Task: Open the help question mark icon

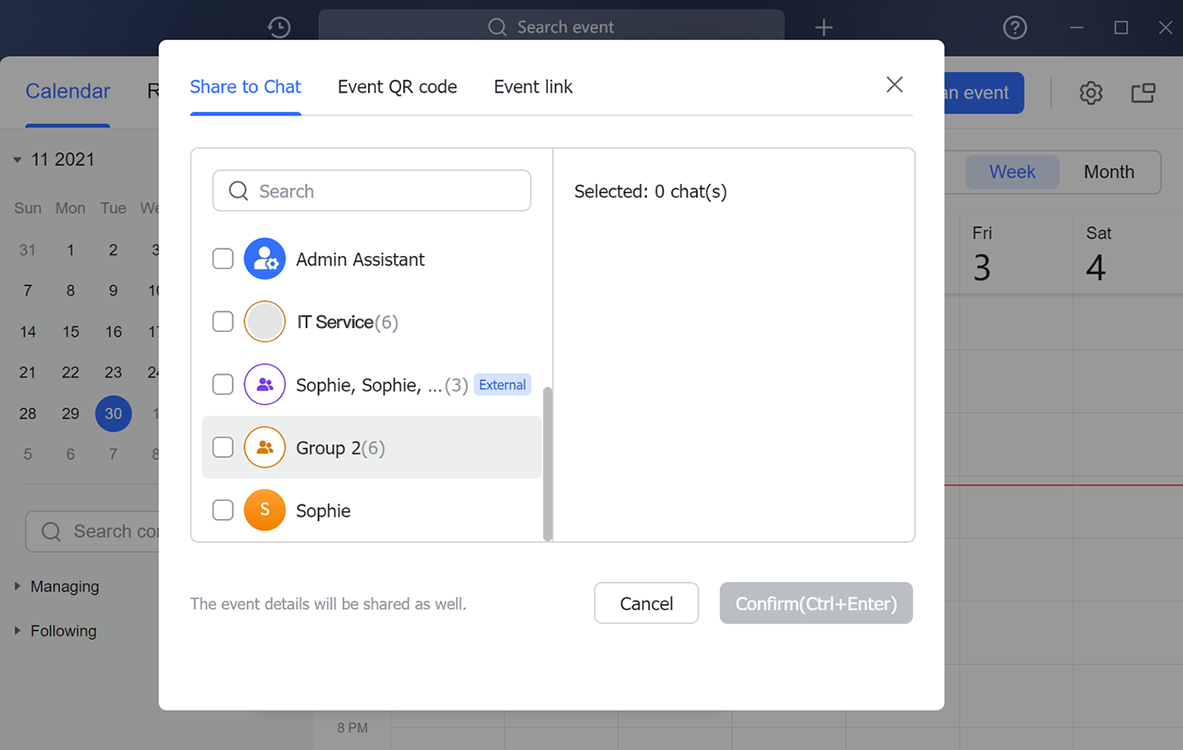Action: pos(1015,27)
